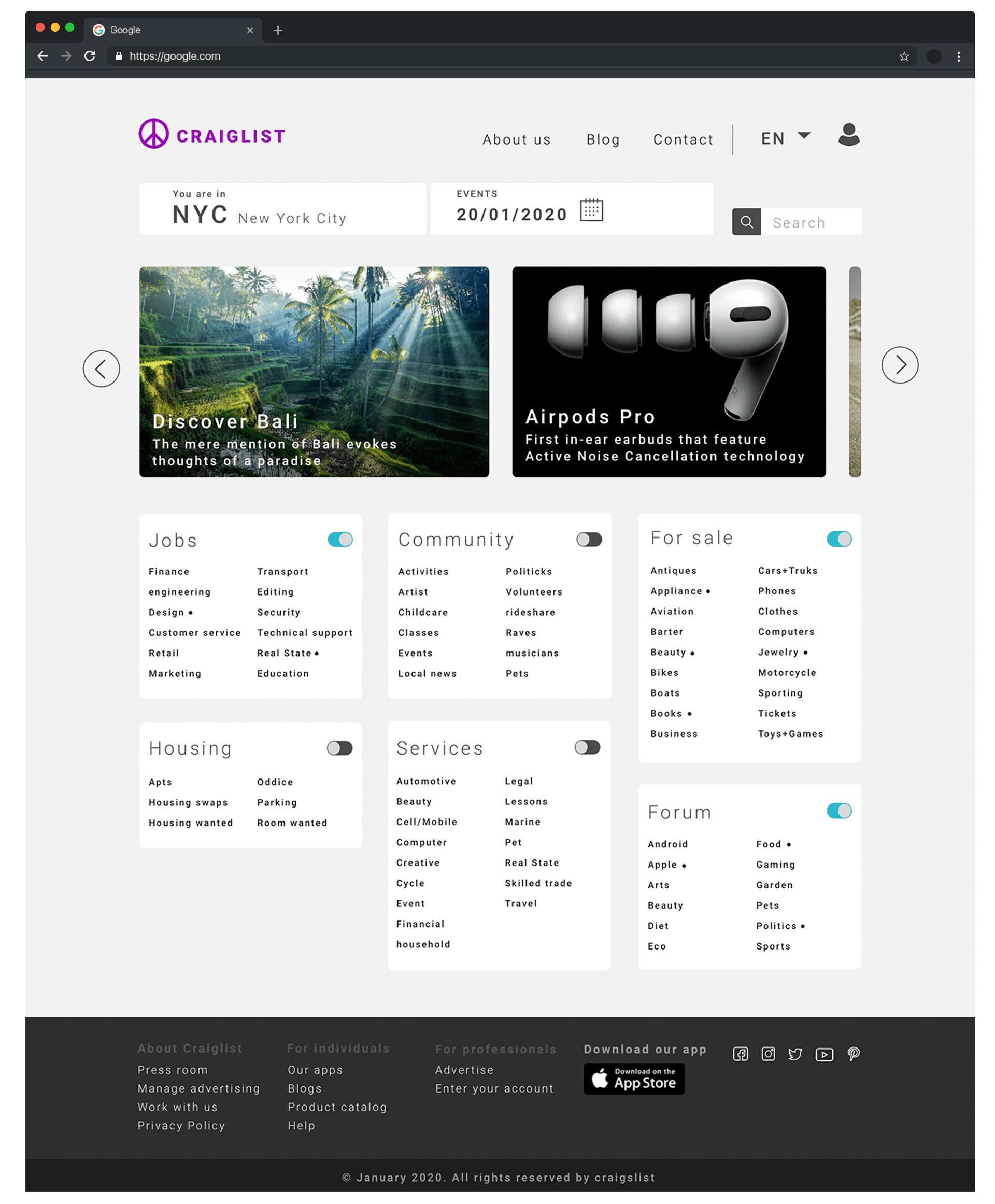Image resolution: width=995 pixels, height=1204 pixels.
Task: Open Technical support under Jobs
Action: 305,633
